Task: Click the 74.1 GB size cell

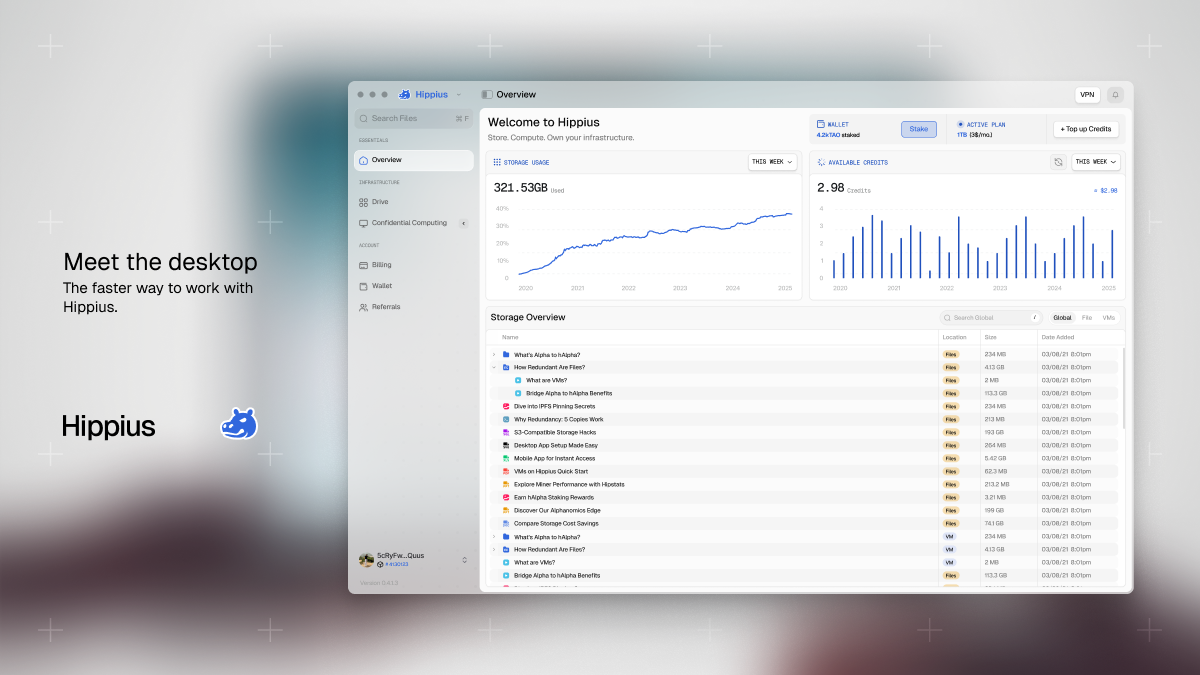Action: coord(994,523)
